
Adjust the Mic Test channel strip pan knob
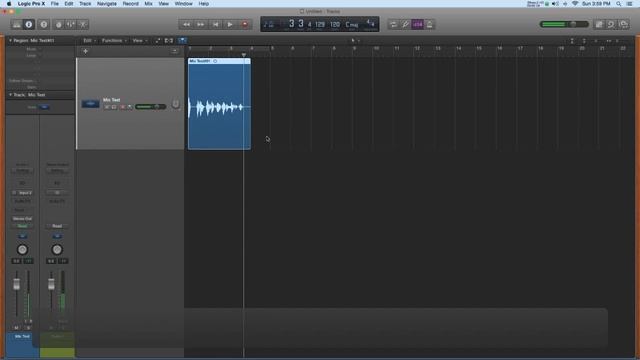(x=22, y=249)
